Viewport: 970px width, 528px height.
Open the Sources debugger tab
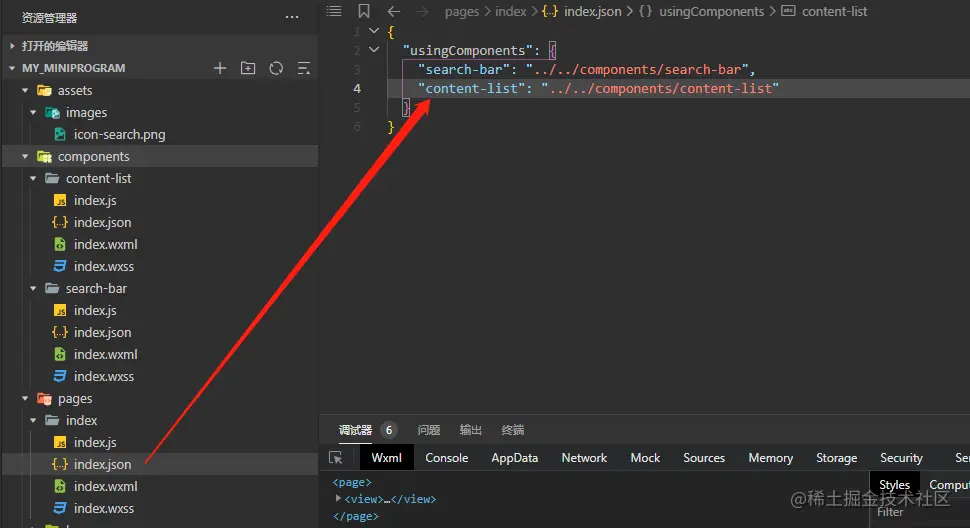click(x=704, y=458)
